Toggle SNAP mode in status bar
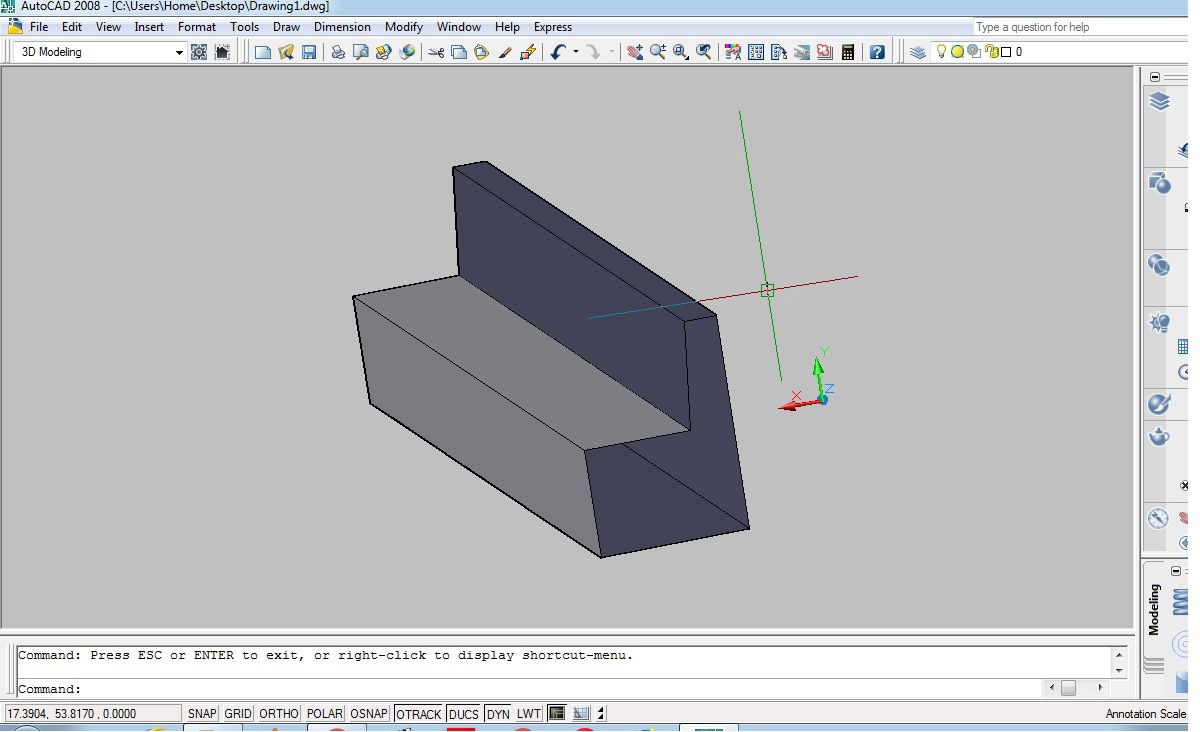 202,714
